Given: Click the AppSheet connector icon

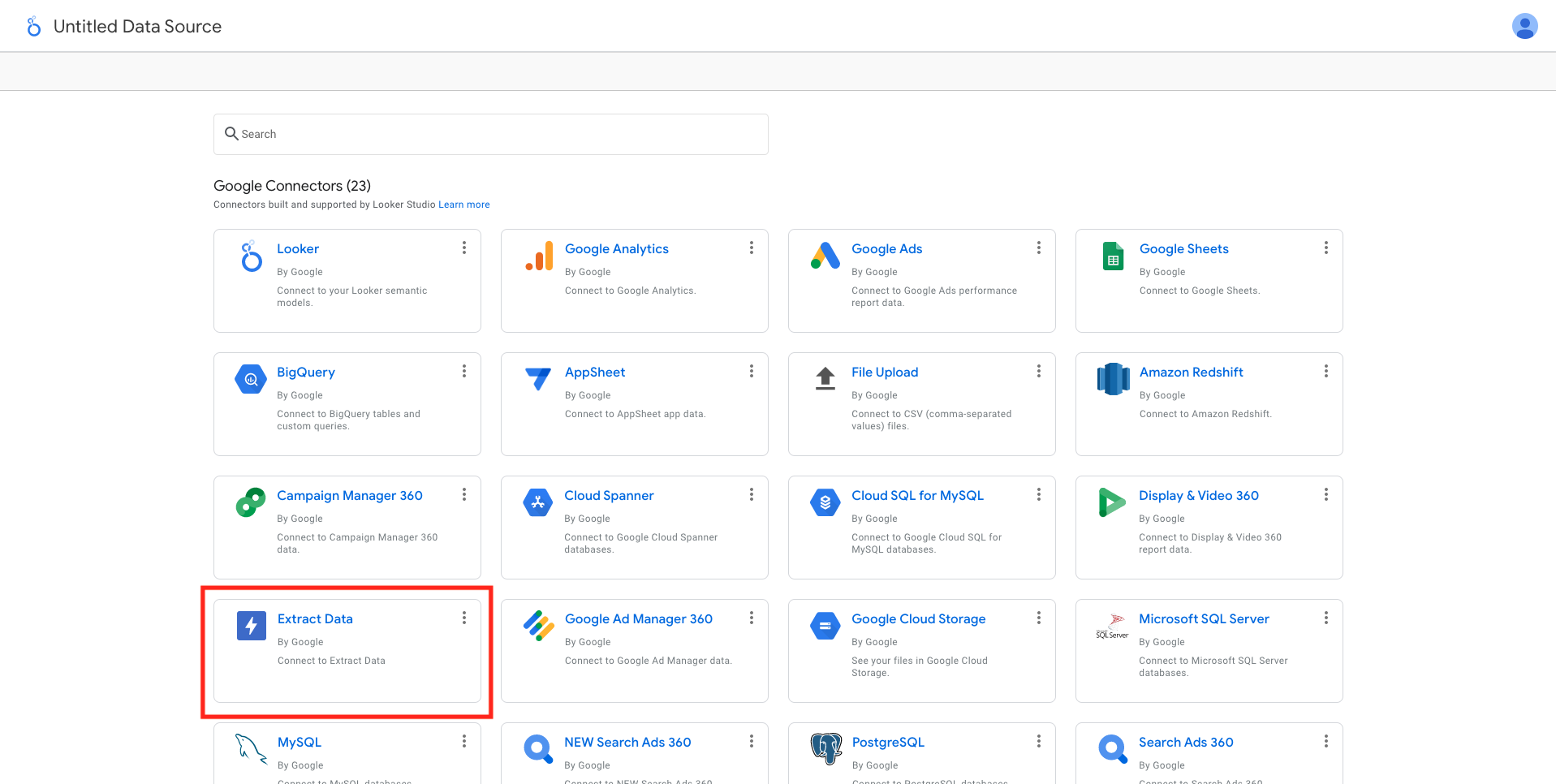Looking at the screenshot, I should tap(537, 379).
